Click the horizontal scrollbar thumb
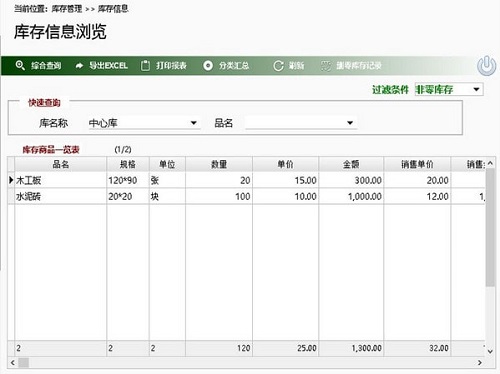This screenshot has height=374, width=500. (23, 362)
